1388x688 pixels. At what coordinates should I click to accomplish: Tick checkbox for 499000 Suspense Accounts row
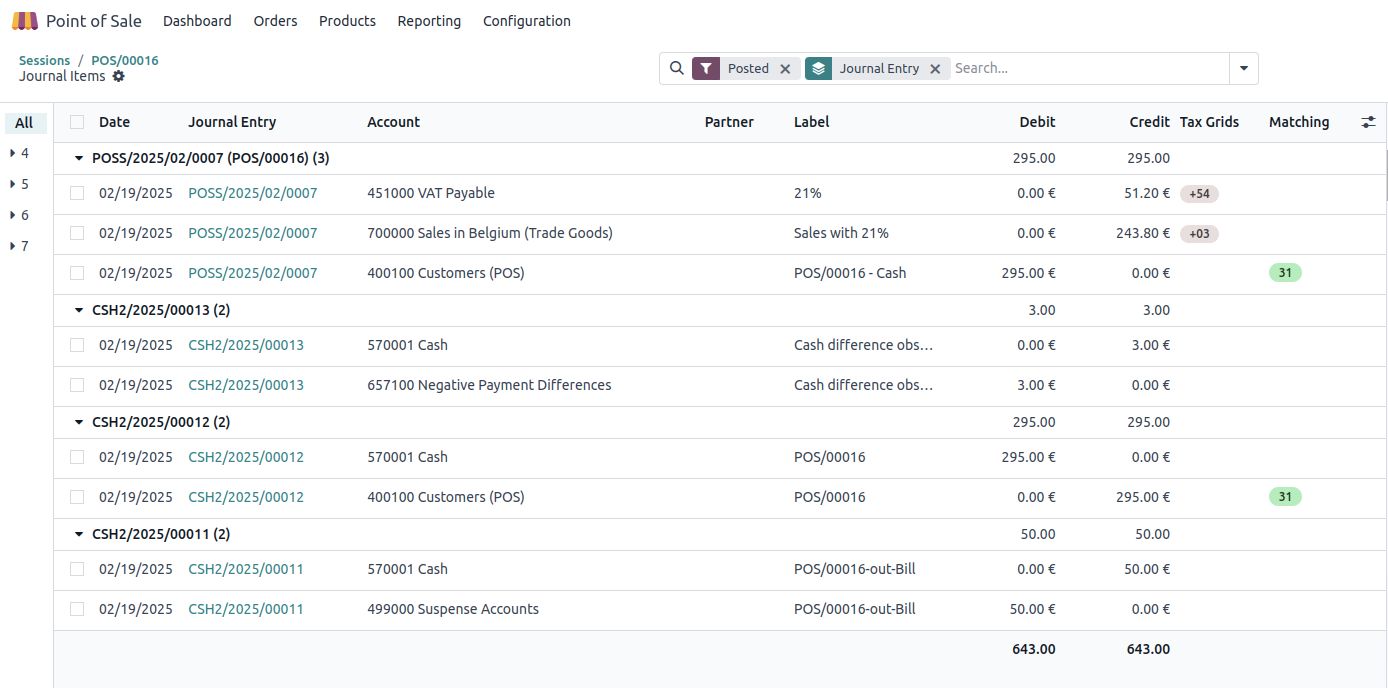(77, 609)
